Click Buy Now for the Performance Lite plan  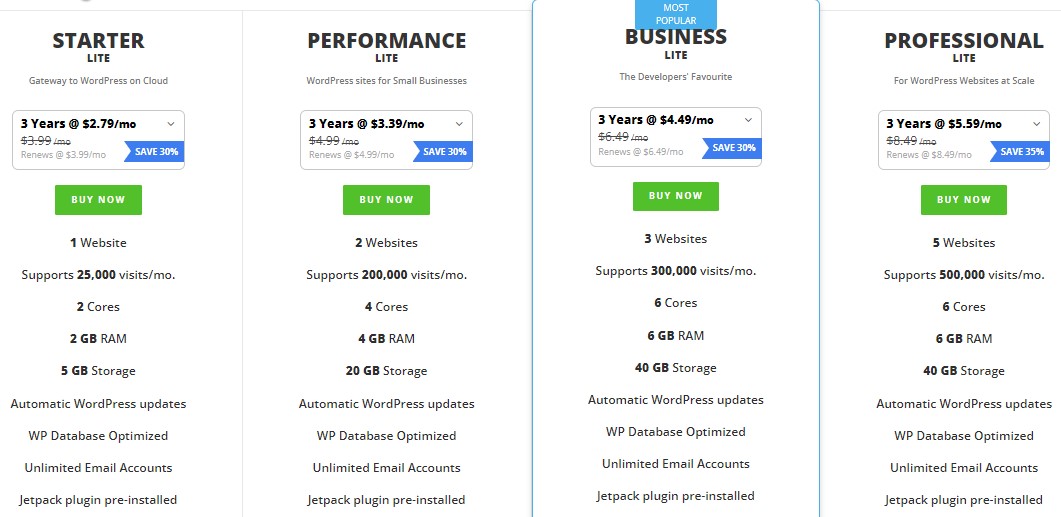tap(386, 199)
